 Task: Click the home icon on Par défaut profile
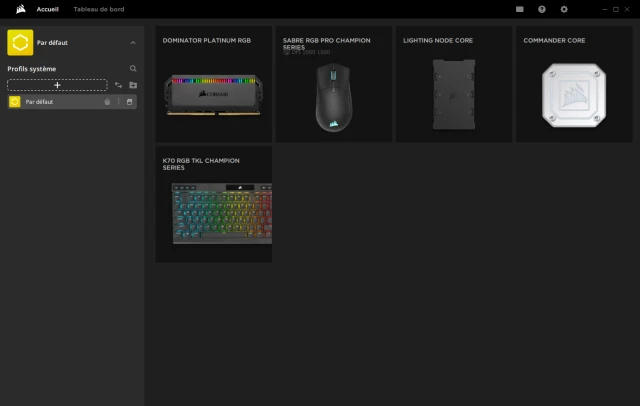pos(107,102)
